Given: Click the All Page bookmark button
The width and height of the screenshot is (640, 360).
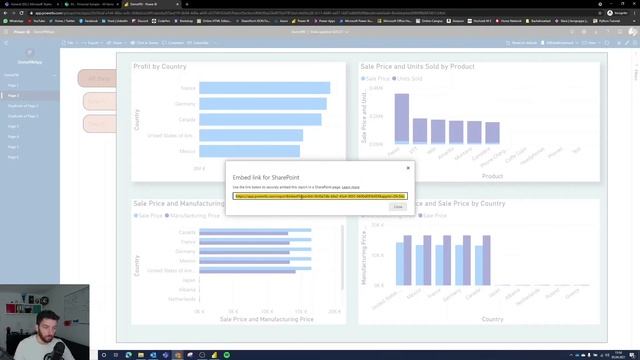Looking at the screenshot, I should 97,78.
